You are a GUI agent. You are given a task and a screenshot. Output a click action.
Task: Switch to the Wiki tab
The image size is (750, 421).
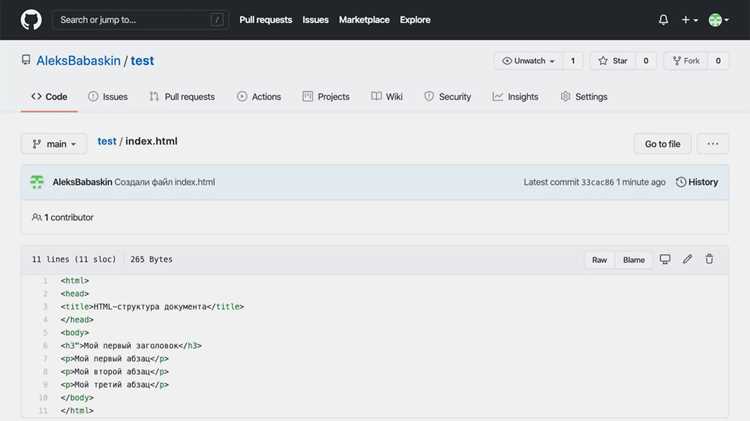(386, 97)
